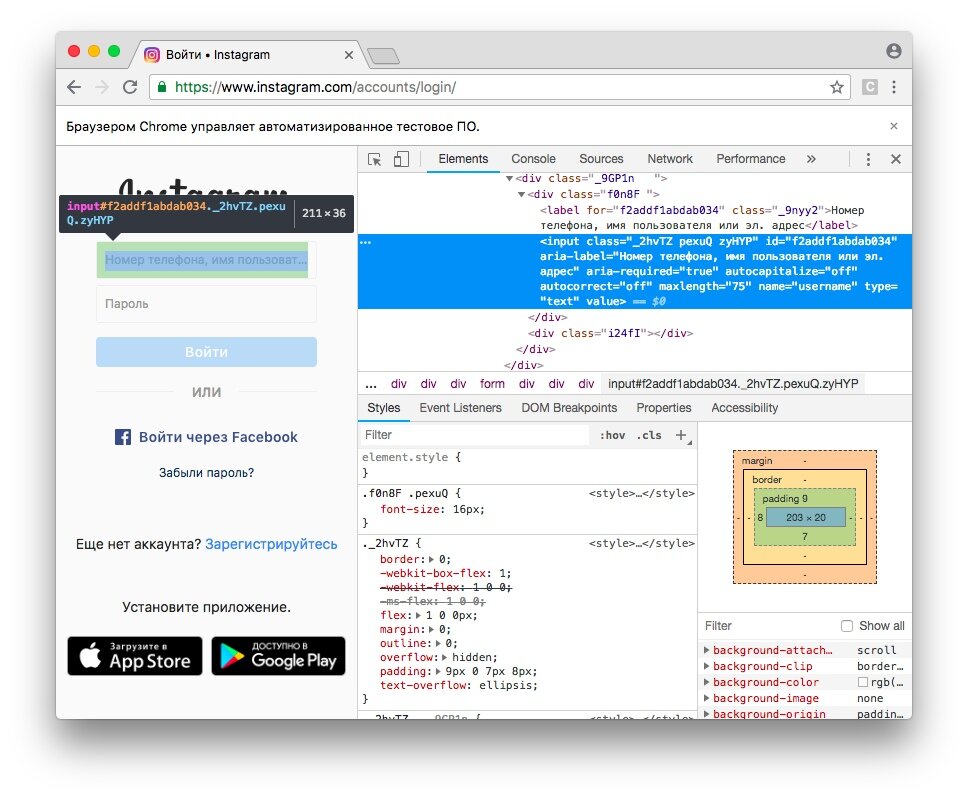This screenshot has width=968, height=799.
Task: Expand computed background-attachment property
Action: point(706,650)
